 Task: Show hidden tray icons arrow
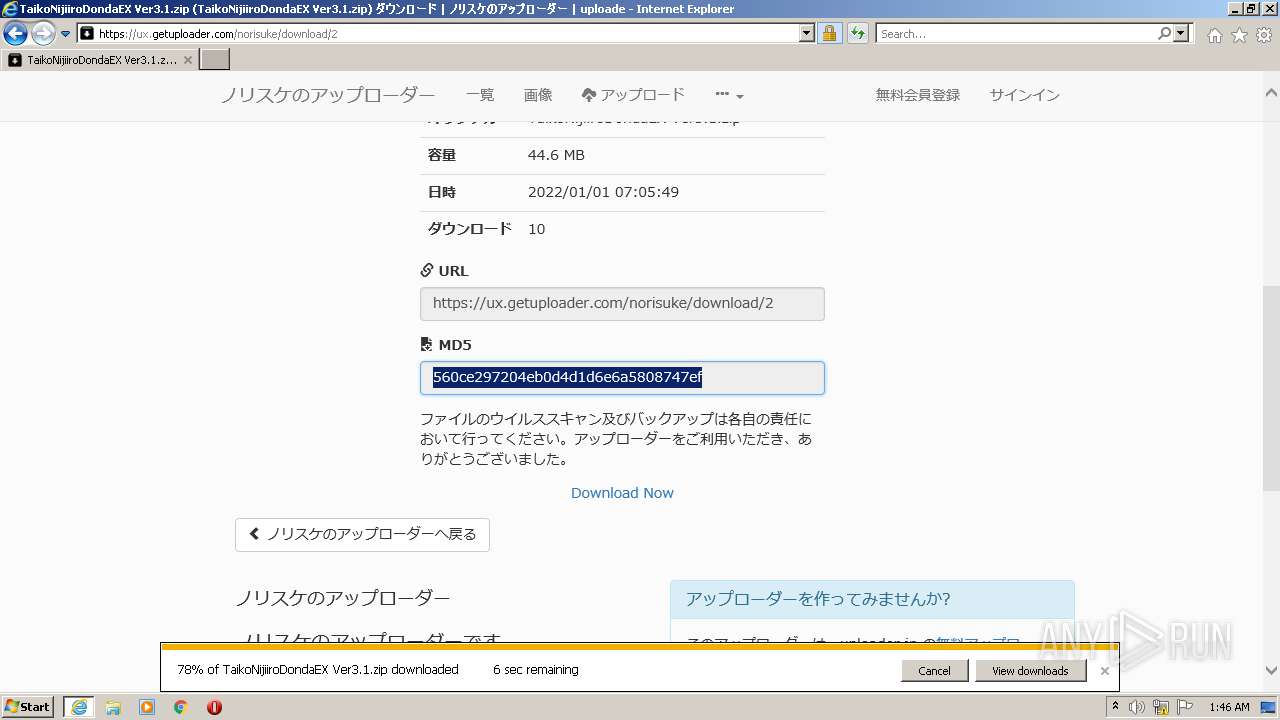(x=1115, y=707)
